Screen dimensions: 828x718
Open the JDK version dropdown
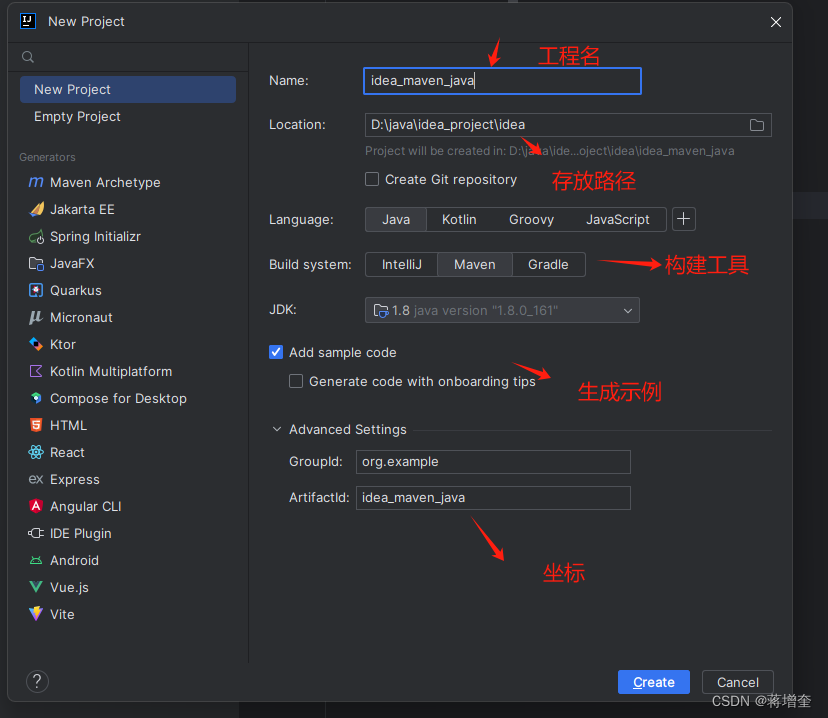click(x=502, y=310)
